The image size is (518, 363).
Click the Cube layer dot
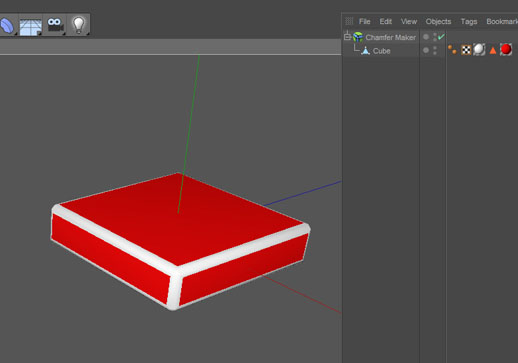pos(426,50)
